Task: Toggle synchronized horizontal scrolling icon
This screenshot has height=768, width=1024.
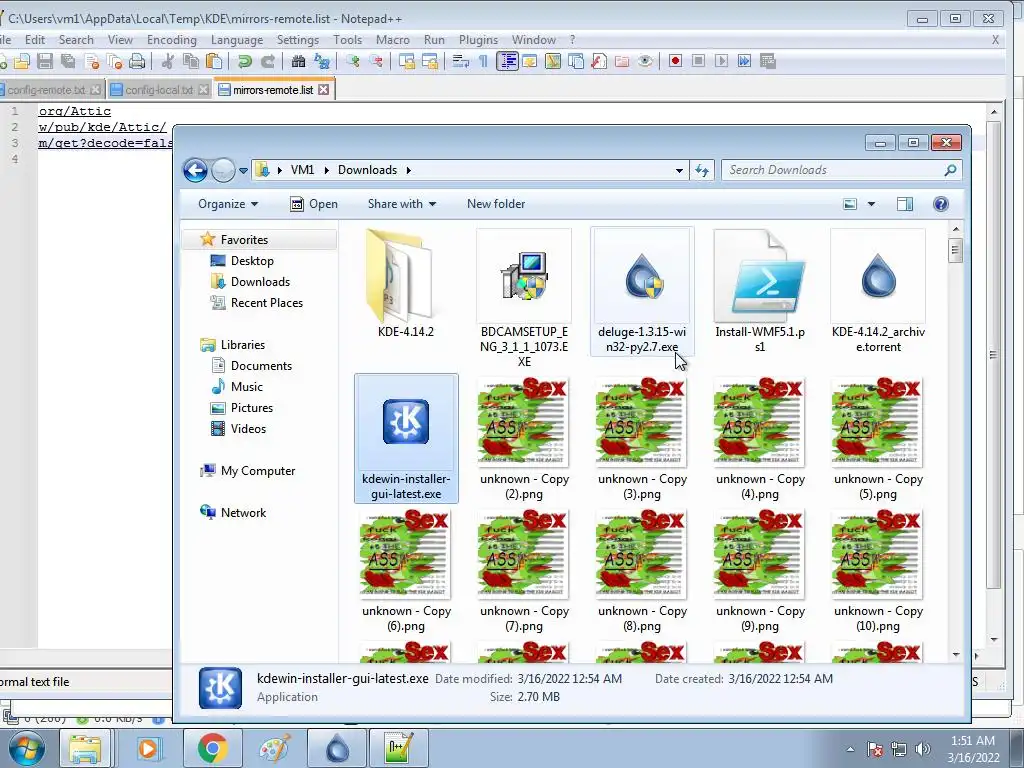Action: click(430, 61)
